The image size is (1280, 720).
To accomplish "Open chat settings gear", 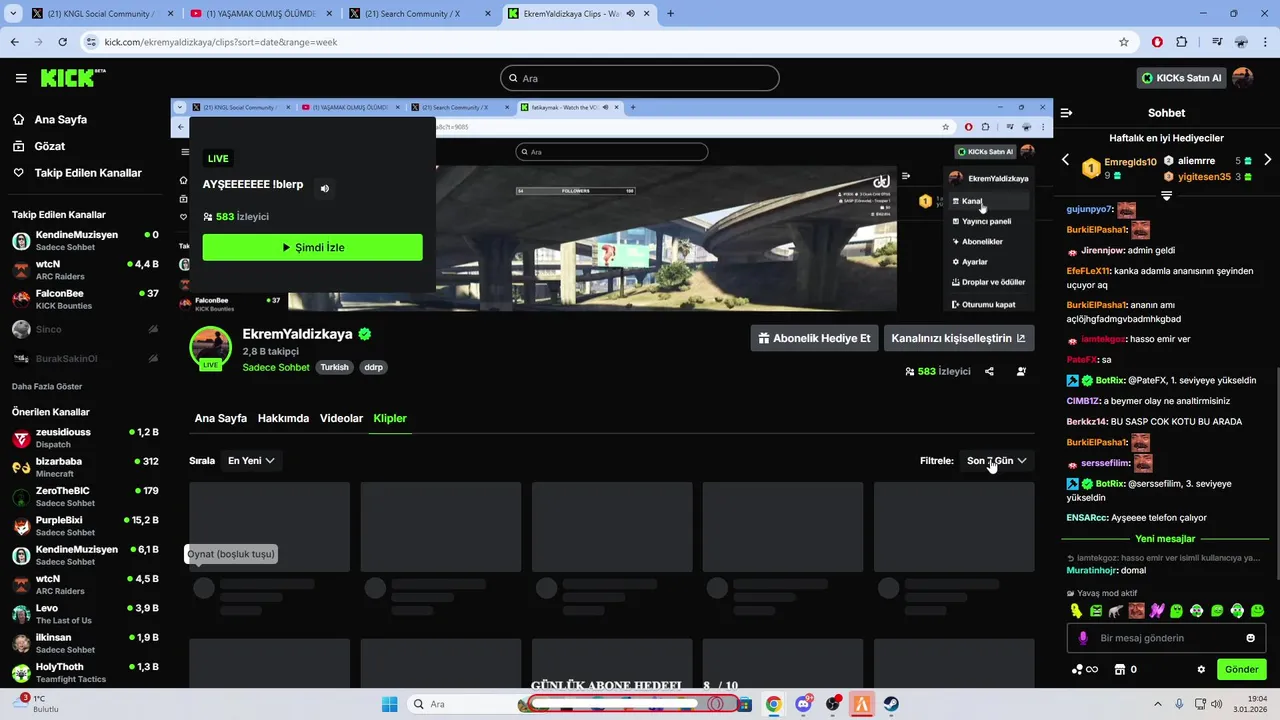I will tap(1201, 669).
